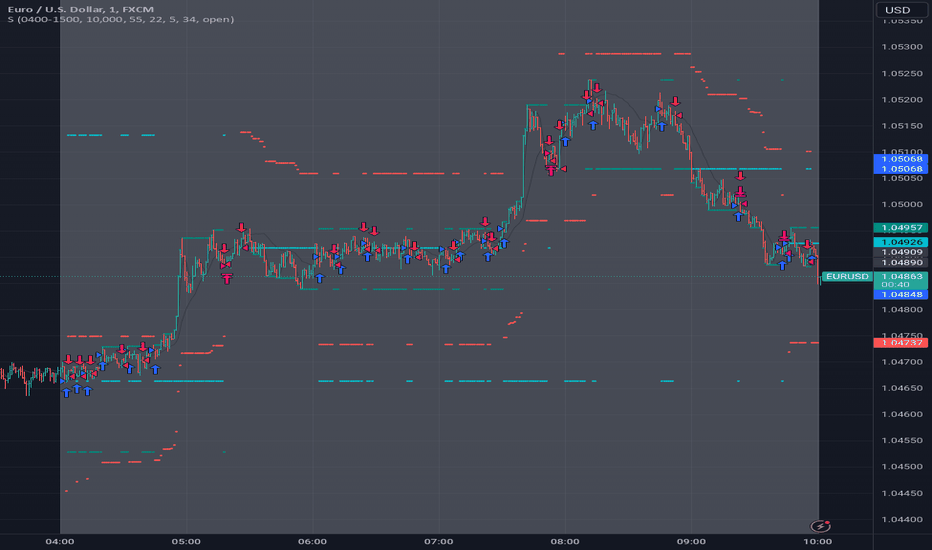Screen dimensions: 932x550
Task: Click the red T marker near 05:20
Action: (226, 278)
